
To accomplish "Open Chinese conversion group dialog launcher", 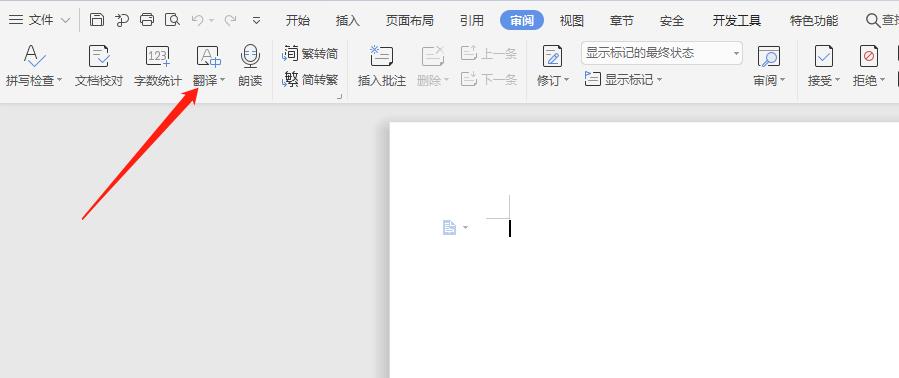I will [x=339, y=96].
